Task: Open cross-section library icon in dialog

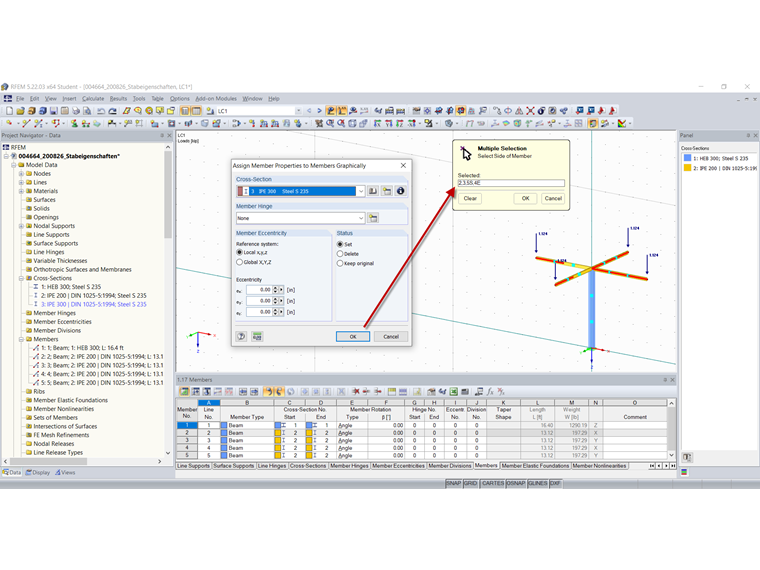Action: 373,191
